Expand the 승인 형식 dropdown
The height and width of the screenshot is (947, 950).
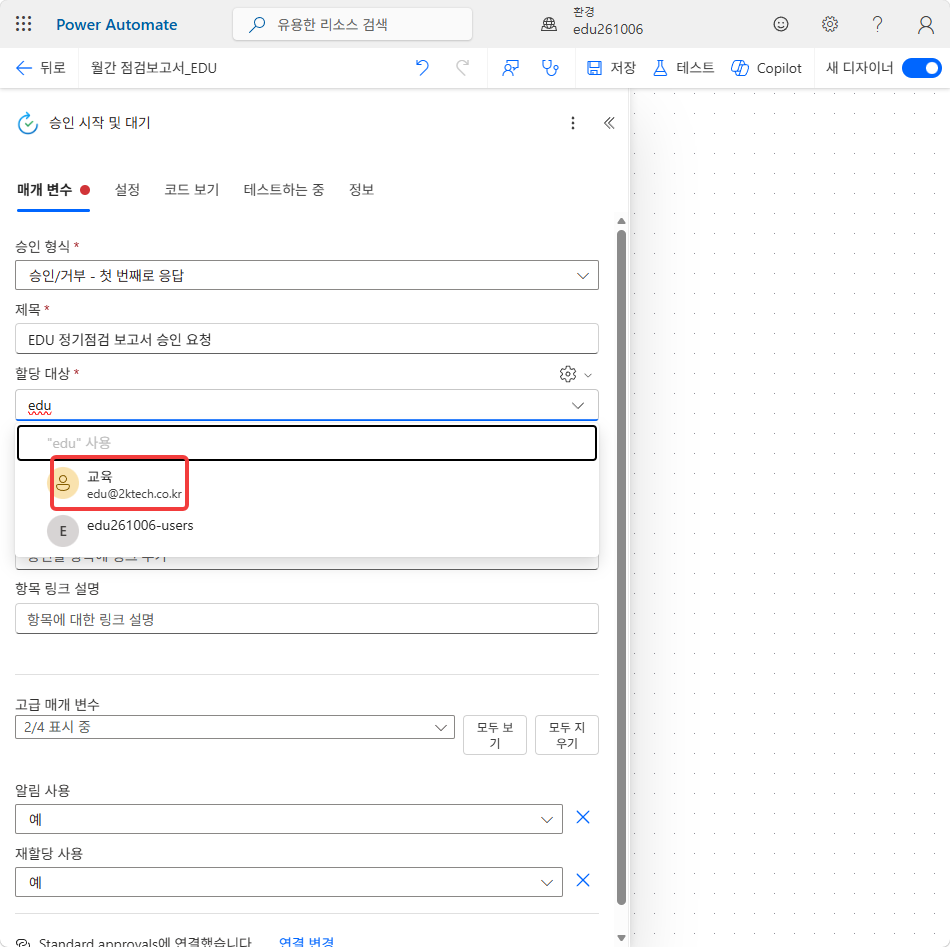tap(307, 276)
